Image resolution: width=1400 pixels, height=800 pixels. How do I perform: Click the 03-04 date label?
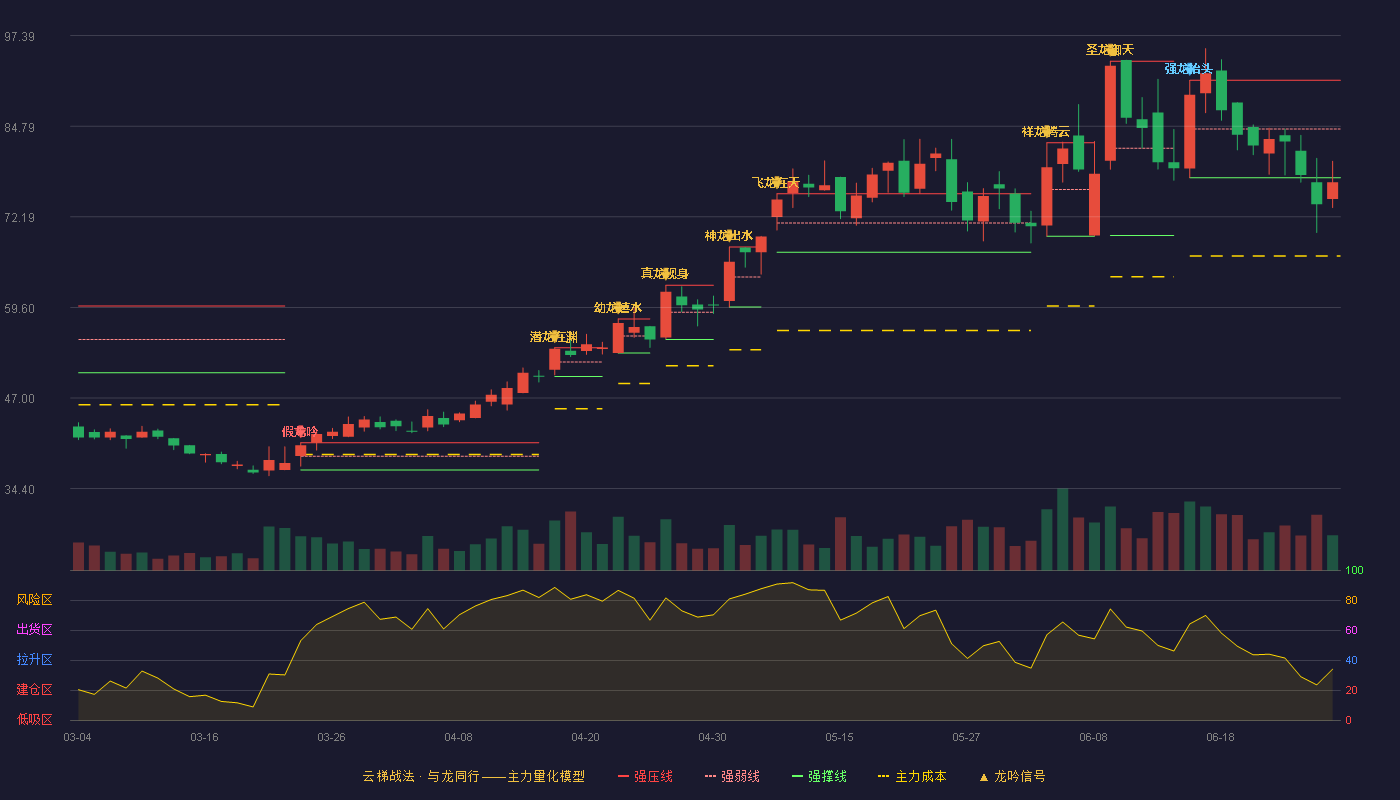[x=77, y=737]
